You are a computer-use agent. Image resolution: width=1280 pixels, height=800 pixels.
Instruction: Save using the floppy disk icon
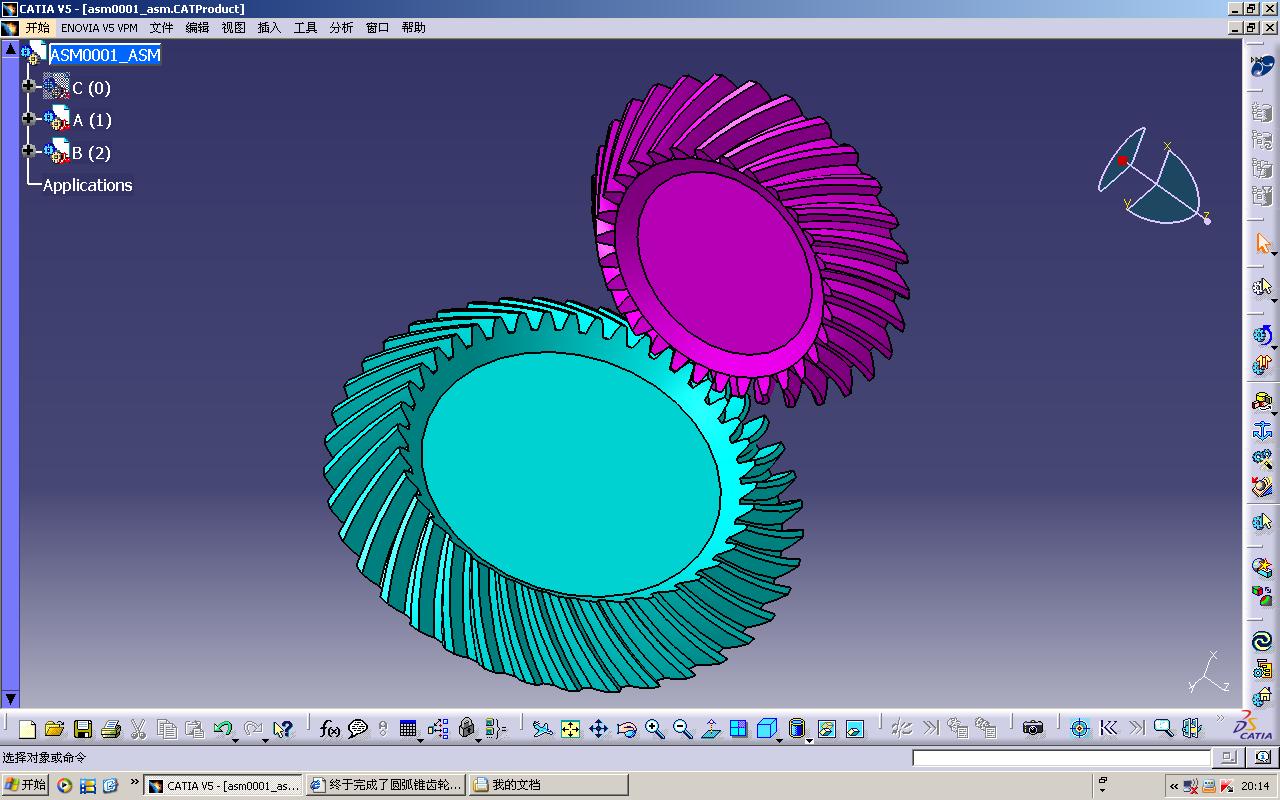83,729
